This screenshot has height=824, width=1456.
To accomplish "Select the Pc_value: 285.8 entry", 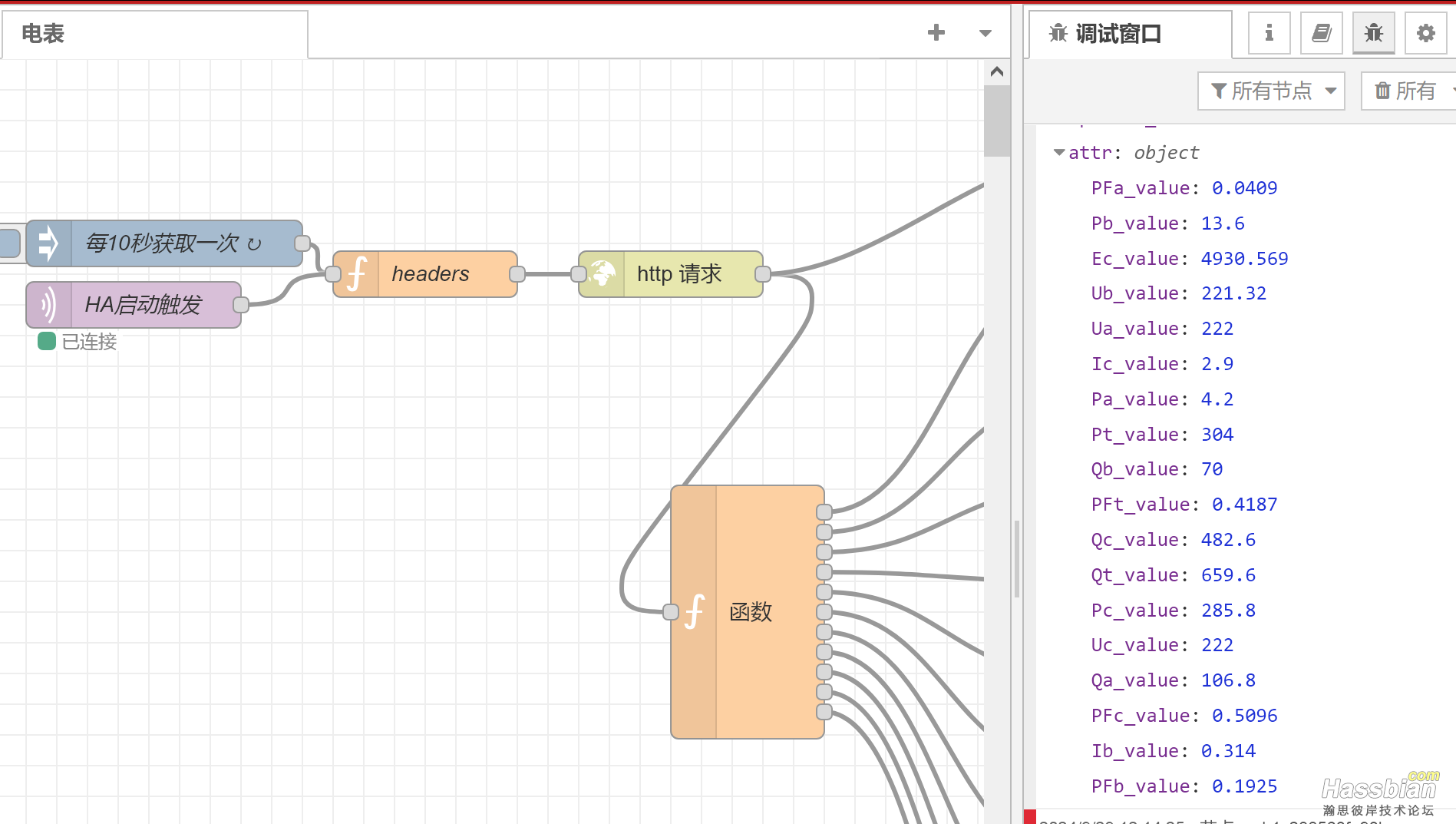I will pos(1174,611).
